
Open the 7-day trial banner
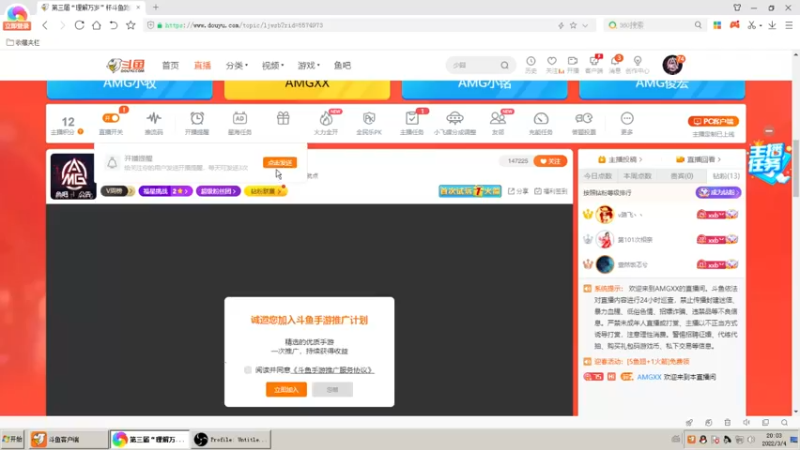tap(470, 191)
